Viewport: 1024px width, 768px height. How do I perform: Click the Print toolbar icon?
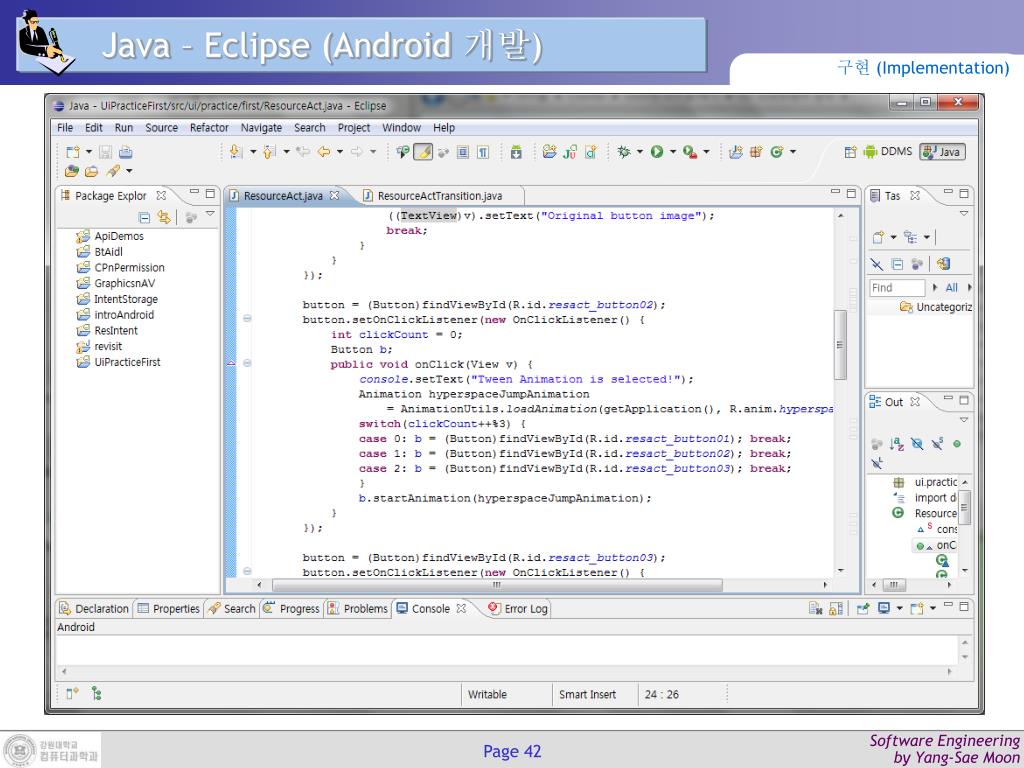coord(125,152)
